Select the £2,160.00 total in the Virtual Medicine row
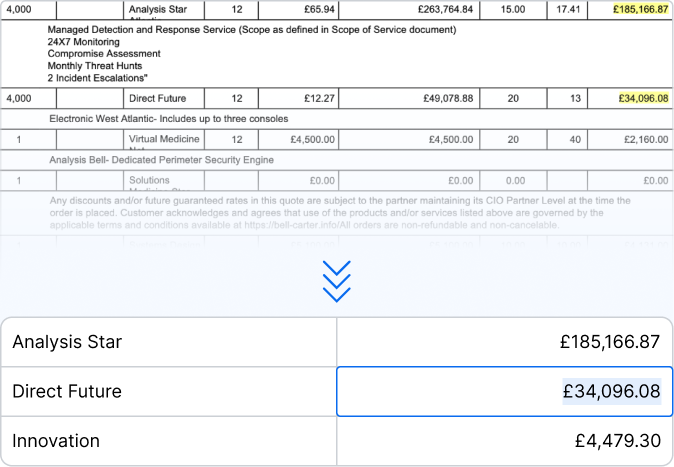The height and width of the screenshot is (467, 674). click(x=645, y=139)
